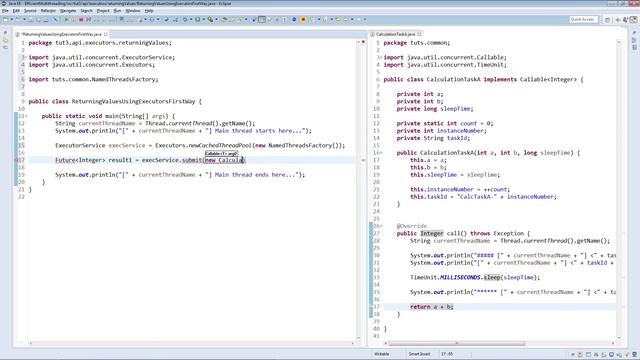Collapse the constructor fold on line 16

380,153
